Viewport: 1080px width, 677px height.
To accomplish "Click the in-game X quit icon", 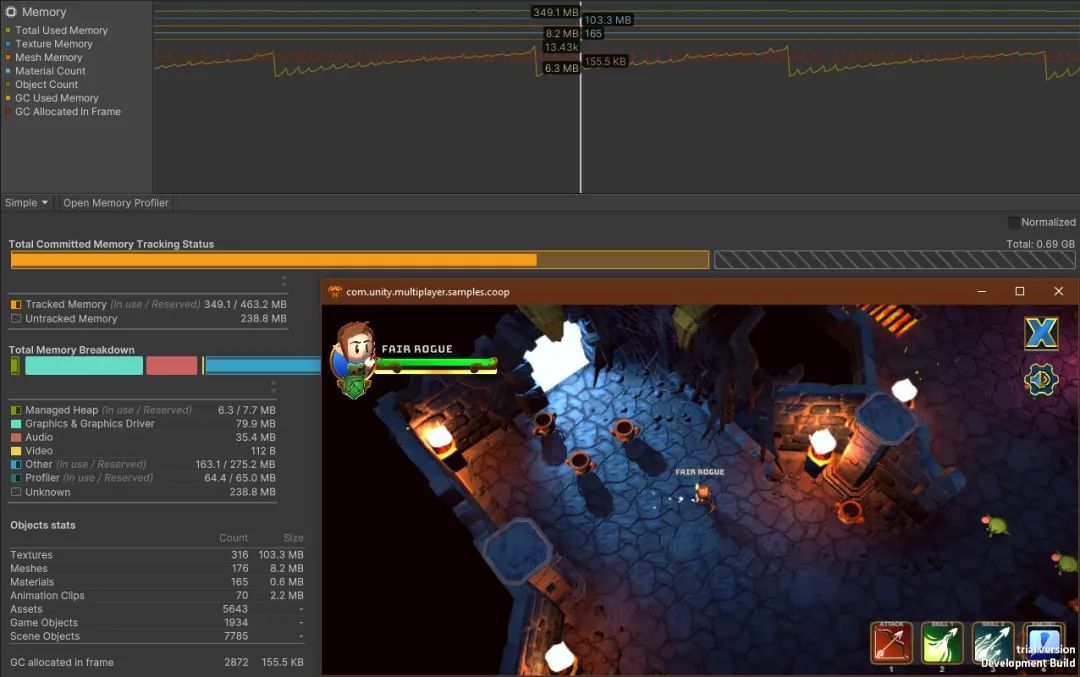I will (1042, 333).
